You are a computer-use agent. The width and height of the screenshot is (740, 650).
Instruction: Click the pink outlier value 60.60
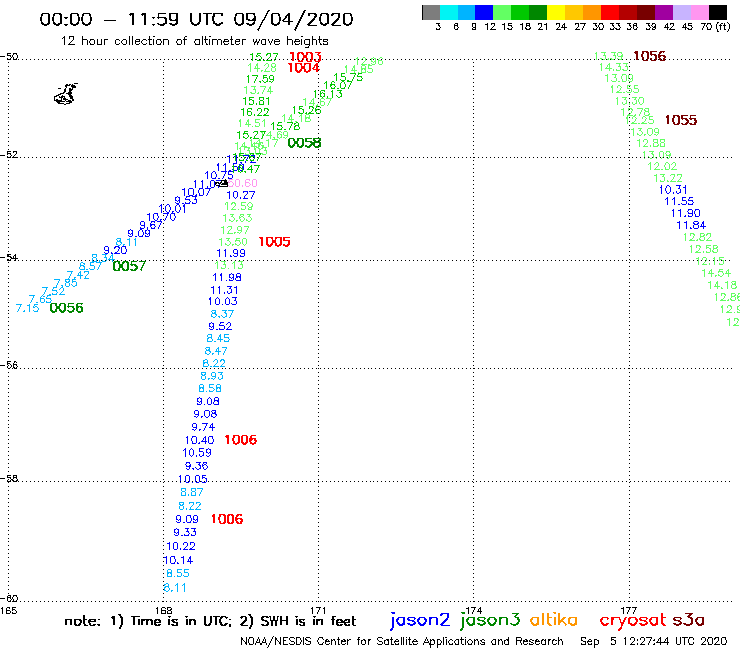tap(243, 183)
